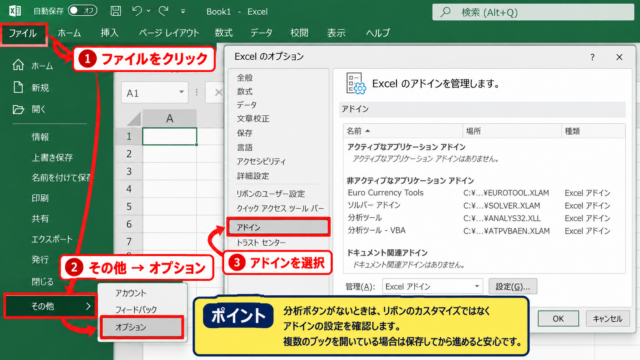The width and height of the screenshot is (640, 360).
Task: Select 全般 in Excel options list
Action: 245,78
